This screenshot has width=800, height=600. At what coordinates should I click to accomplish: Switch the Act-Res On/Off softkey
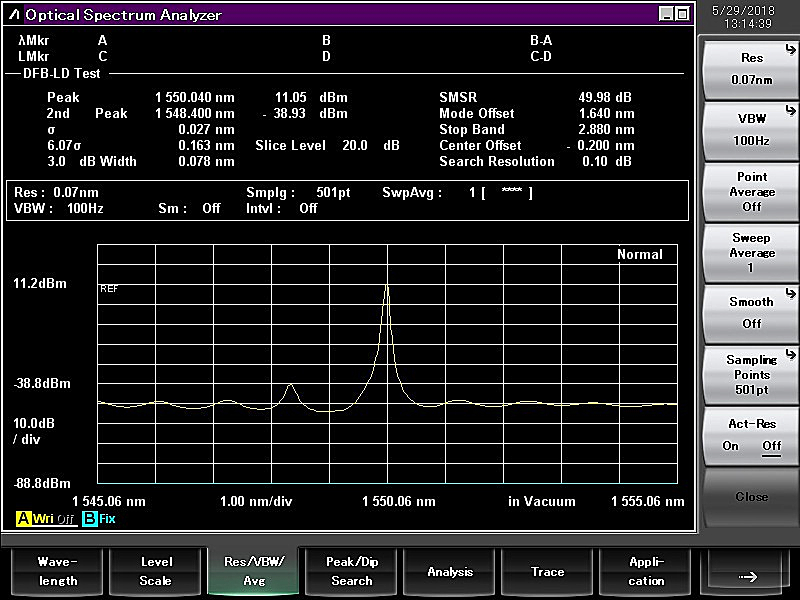pyautogui.click(x=751, y=435)
